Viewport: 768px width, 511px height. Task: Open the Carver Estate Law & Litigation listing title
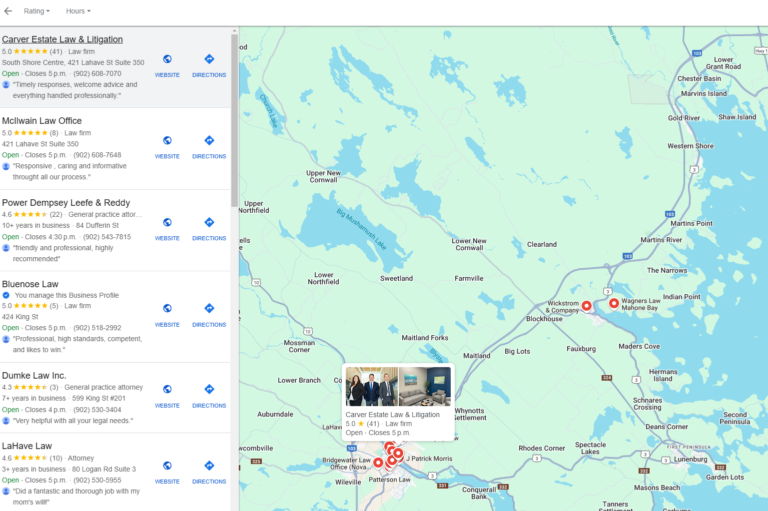click(x=62, y=39)
